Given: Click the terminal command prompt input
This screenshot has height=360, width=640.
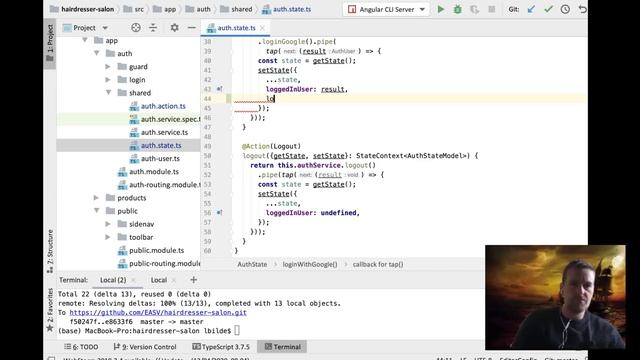Looking at the screenshot, I should click(237, 331).
